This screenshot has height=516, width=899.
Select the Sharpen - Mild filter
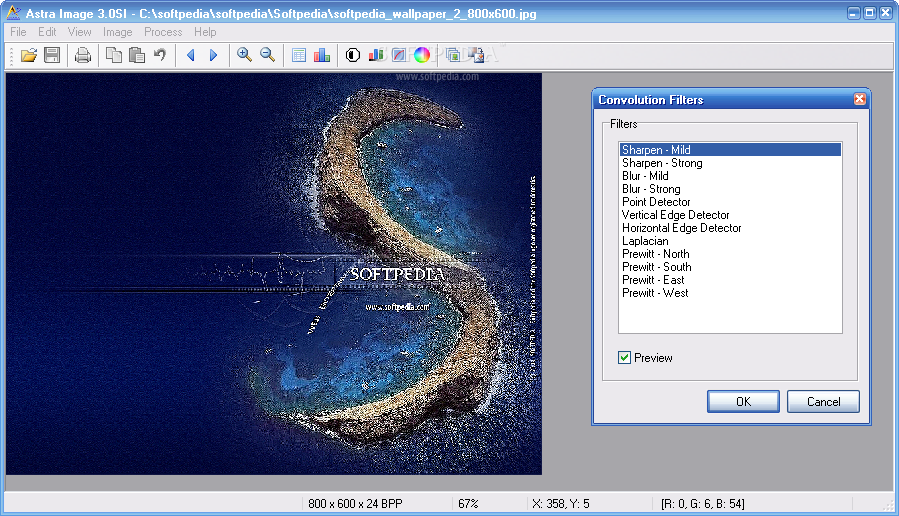click(730, 150)
